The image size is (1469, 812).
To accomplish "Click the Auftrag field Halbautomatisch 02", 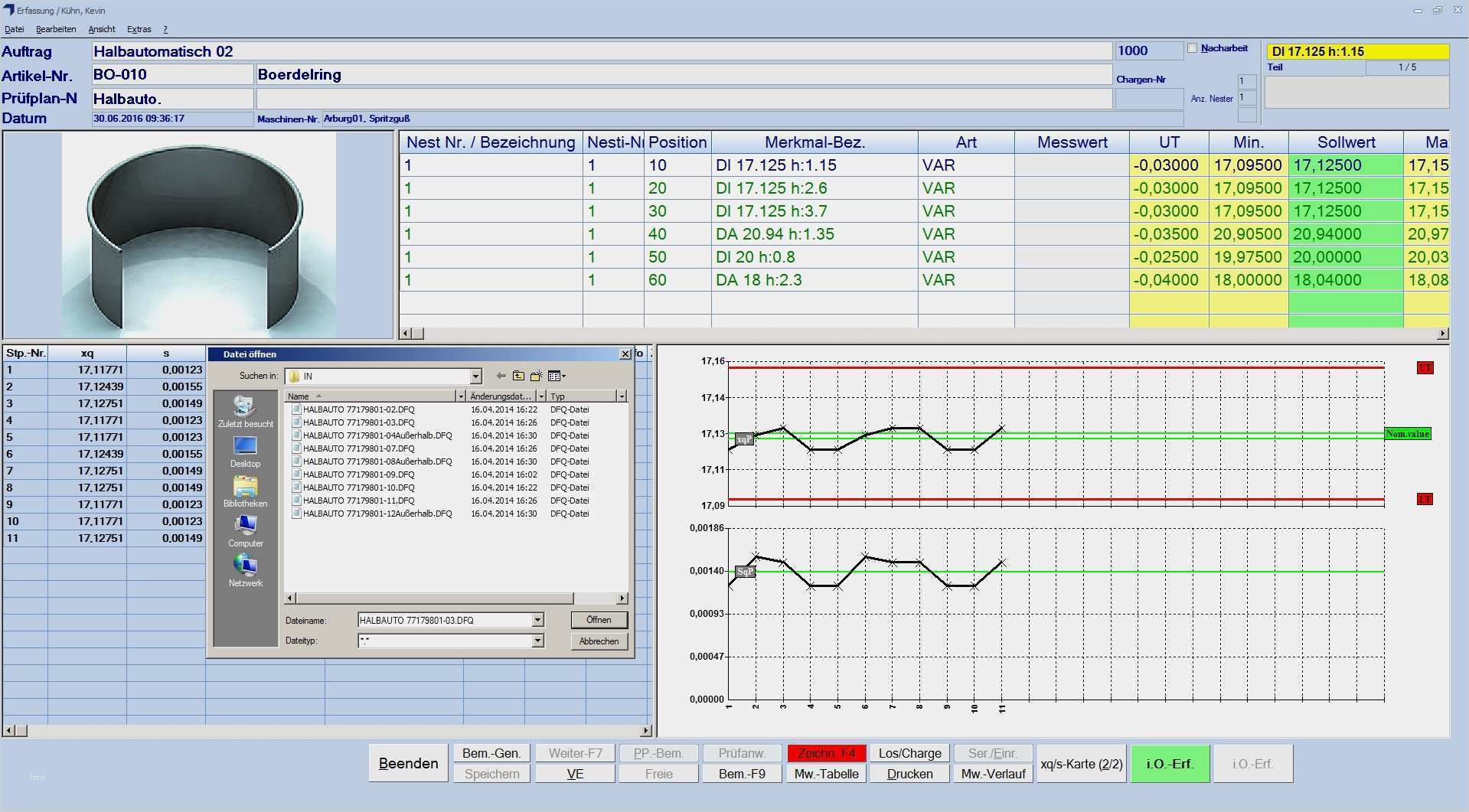I will [602, 51].
